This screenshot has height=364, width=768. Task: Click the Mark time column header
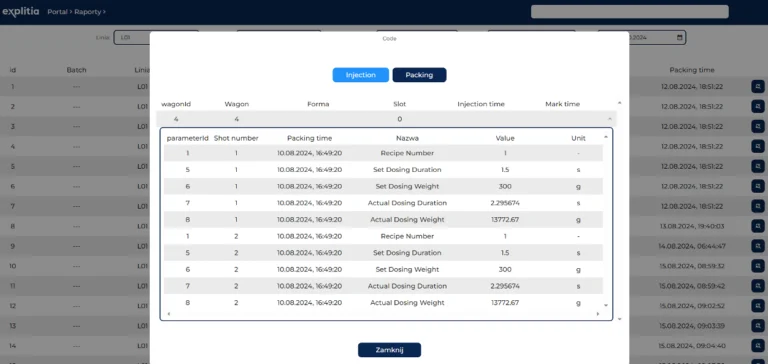pyautogui.click(x=562, y=104)
